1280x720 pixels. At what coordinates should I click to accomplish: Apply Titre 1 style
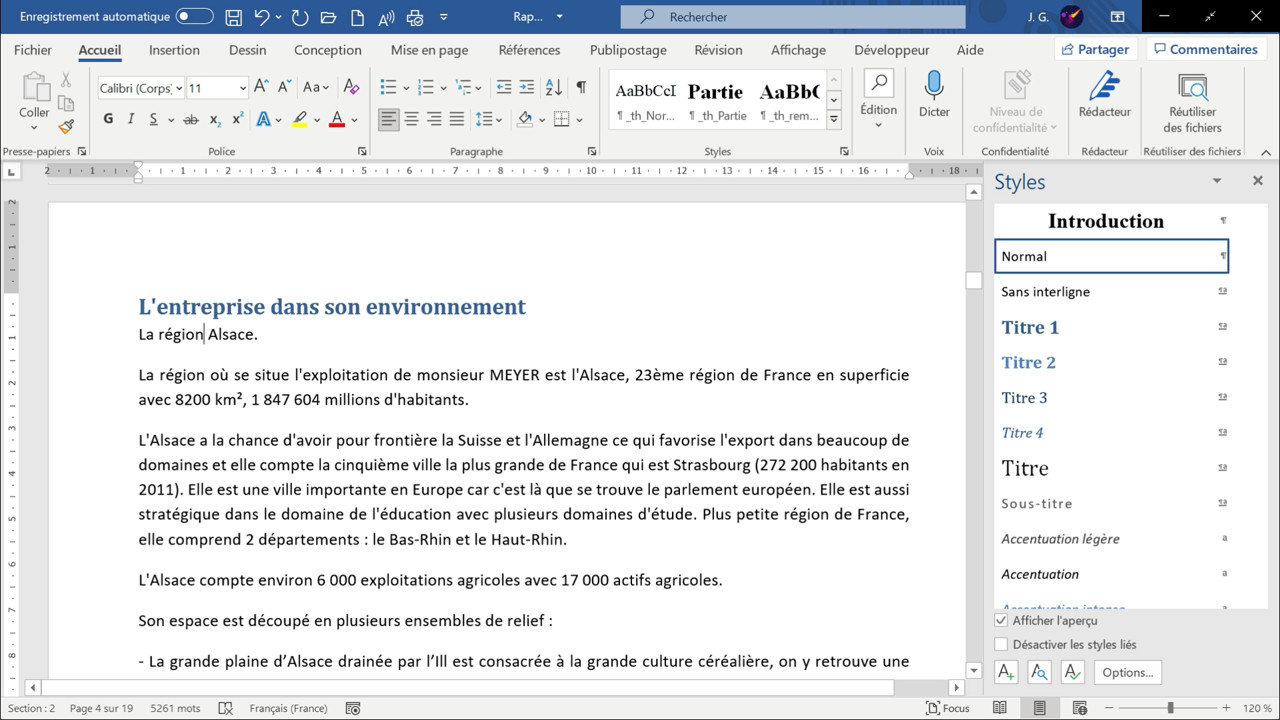click(x=1111, y=327)
